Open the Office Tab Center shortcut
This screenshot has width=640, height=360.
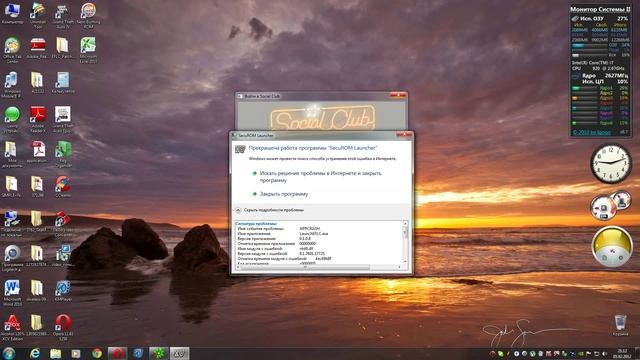pos(12,49)
